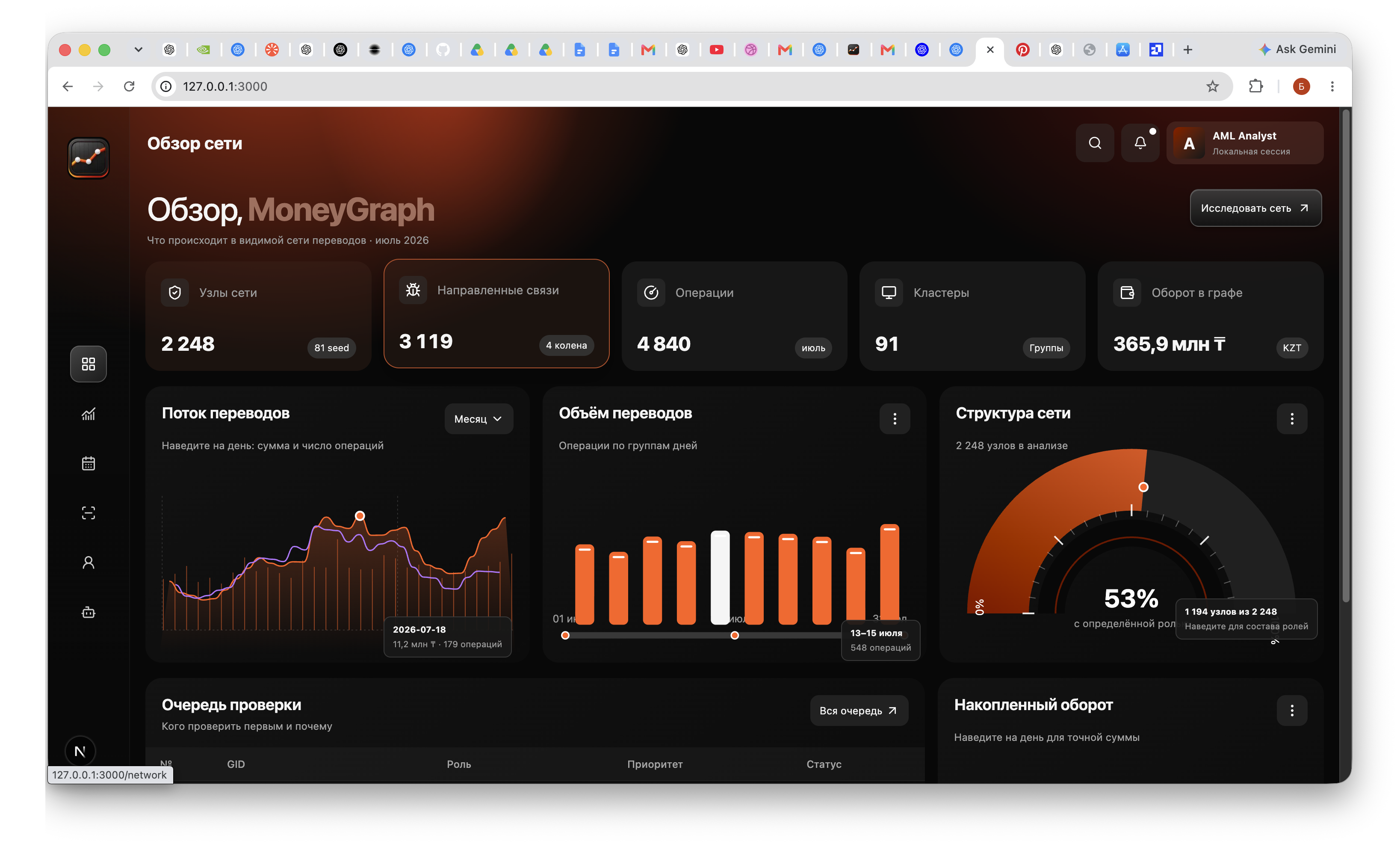Open the calendar icon in sidebar
The height and width of the screenshot is (847, 1400).
click(x=88, y=463)
